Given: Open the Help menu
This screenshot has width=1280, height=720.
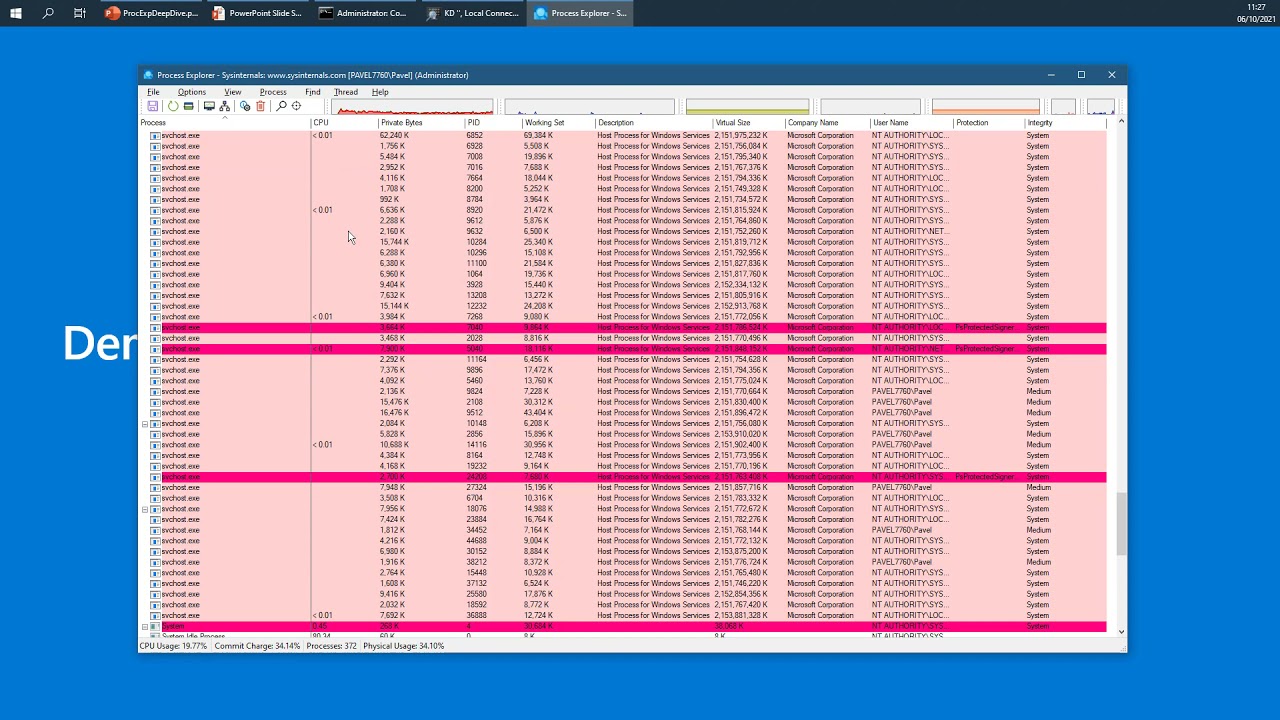Looking at the screenshot, I should (x=380, y=92).
